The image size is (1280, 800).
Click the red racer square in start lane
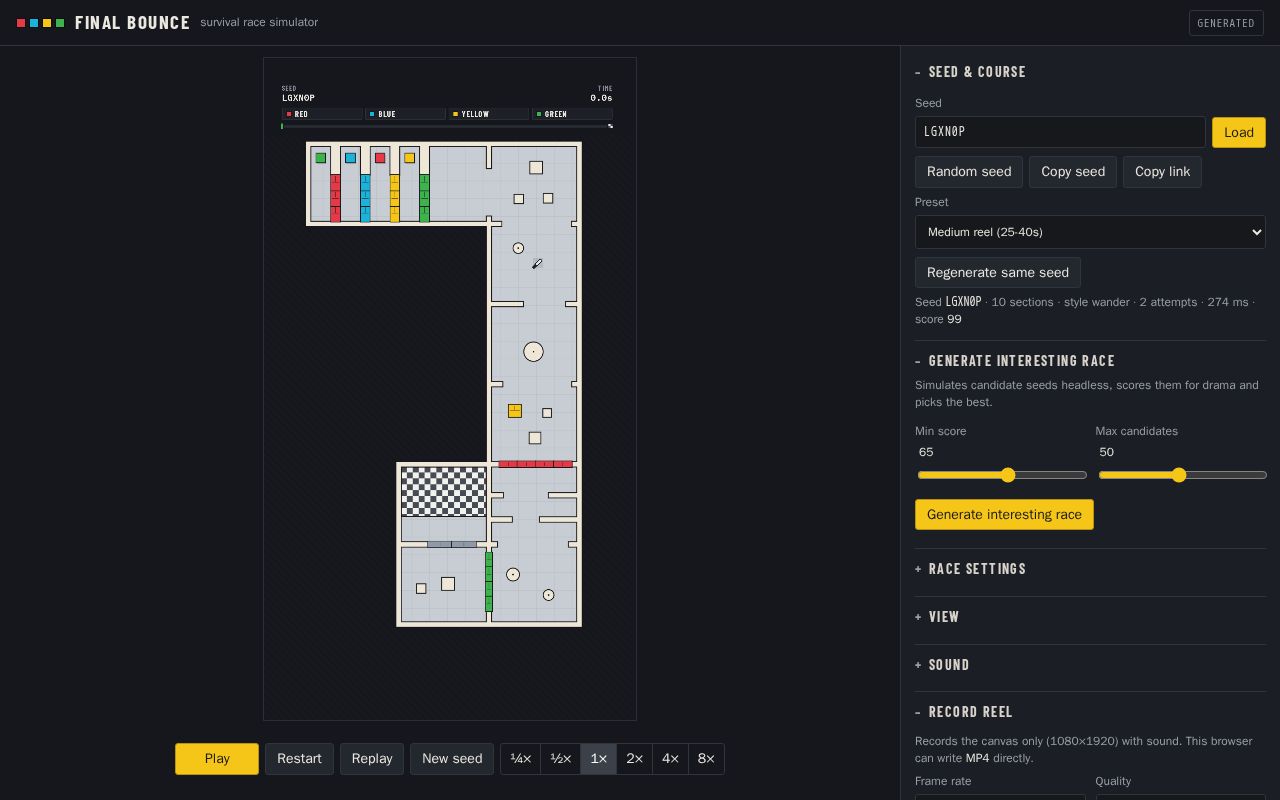coord(380,158)
